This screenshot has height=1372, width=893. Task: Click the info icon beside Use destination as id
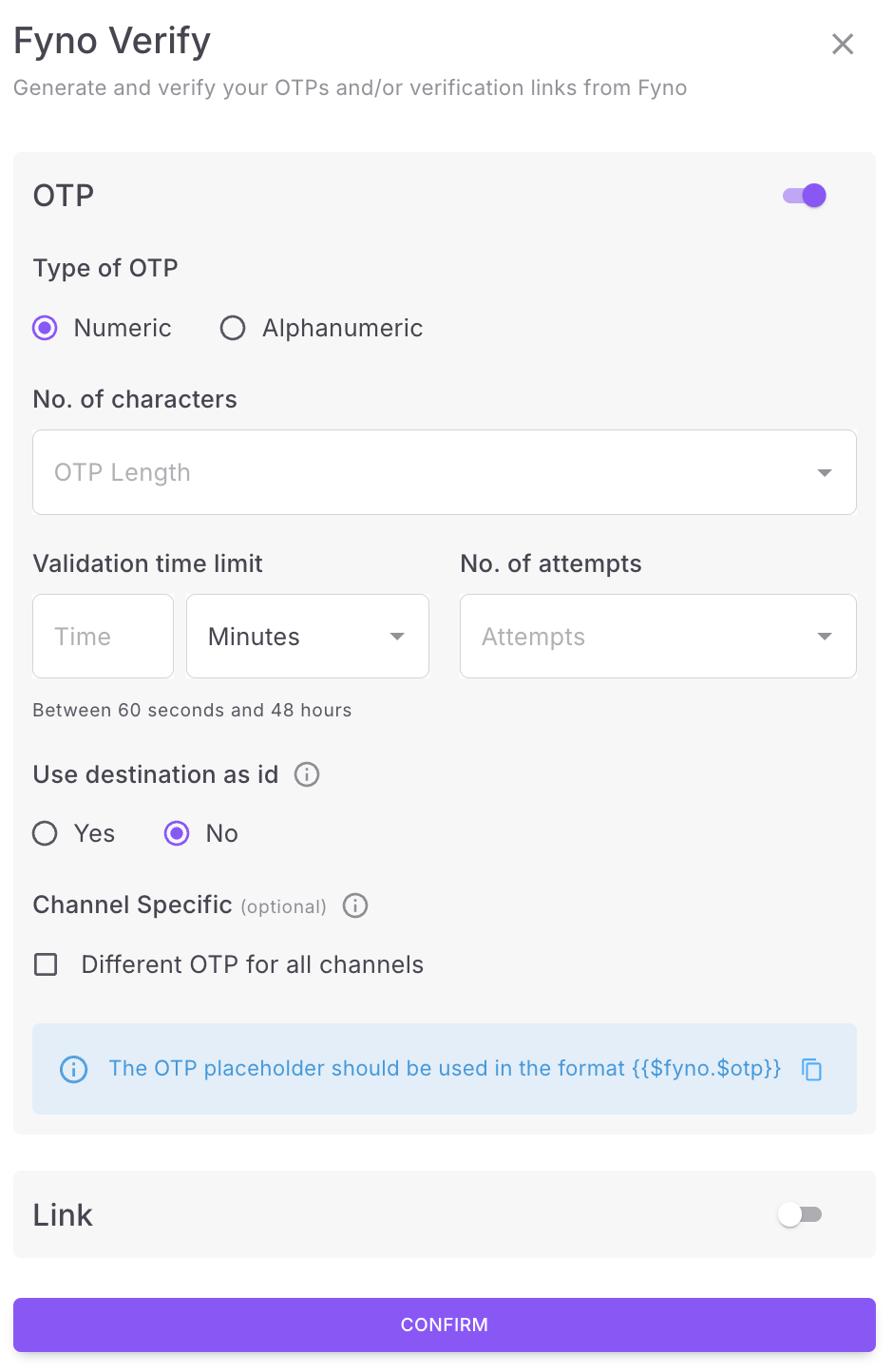point(307,774)
